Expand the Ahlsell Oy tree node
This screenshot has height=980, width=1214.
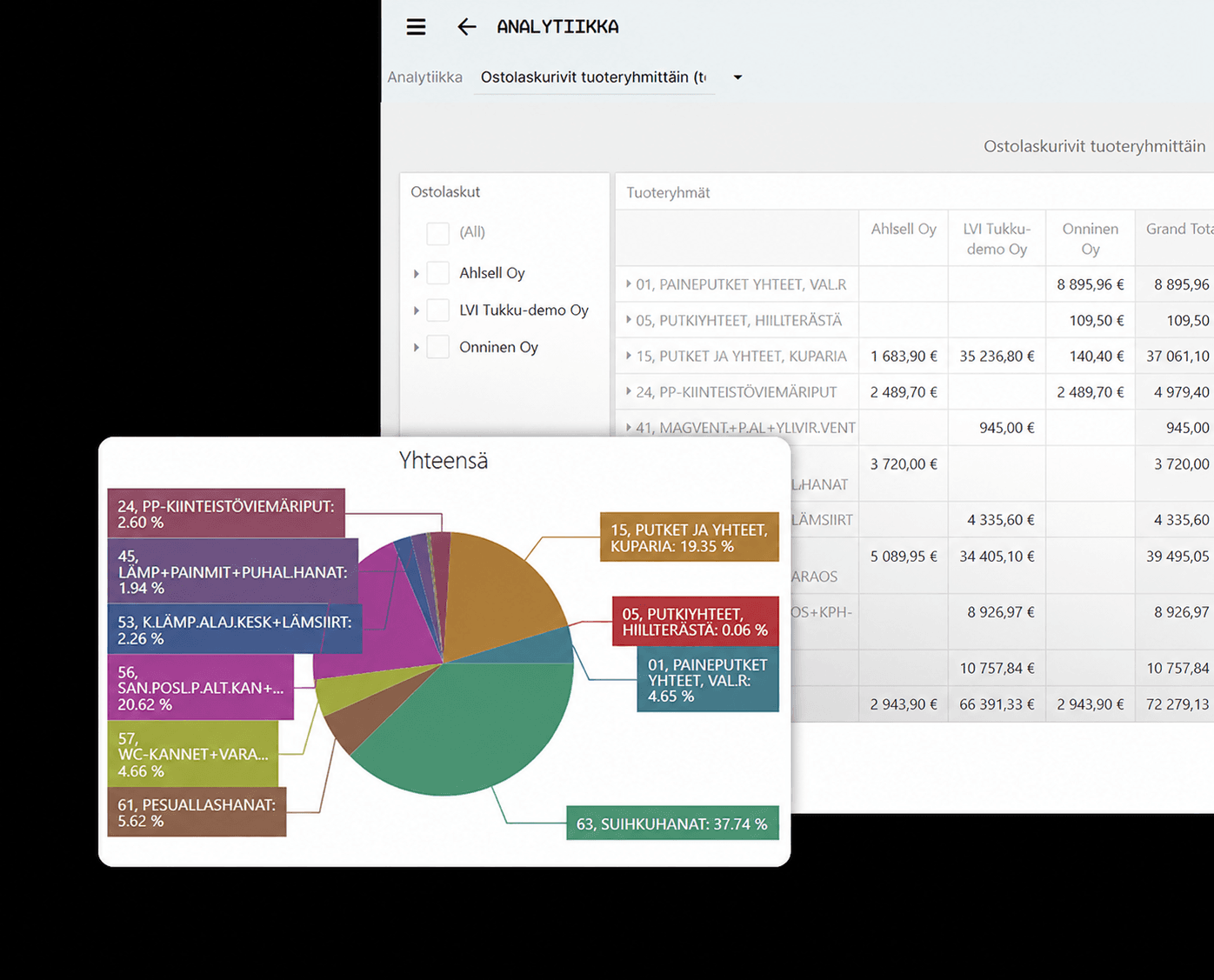tap(416, 274)
